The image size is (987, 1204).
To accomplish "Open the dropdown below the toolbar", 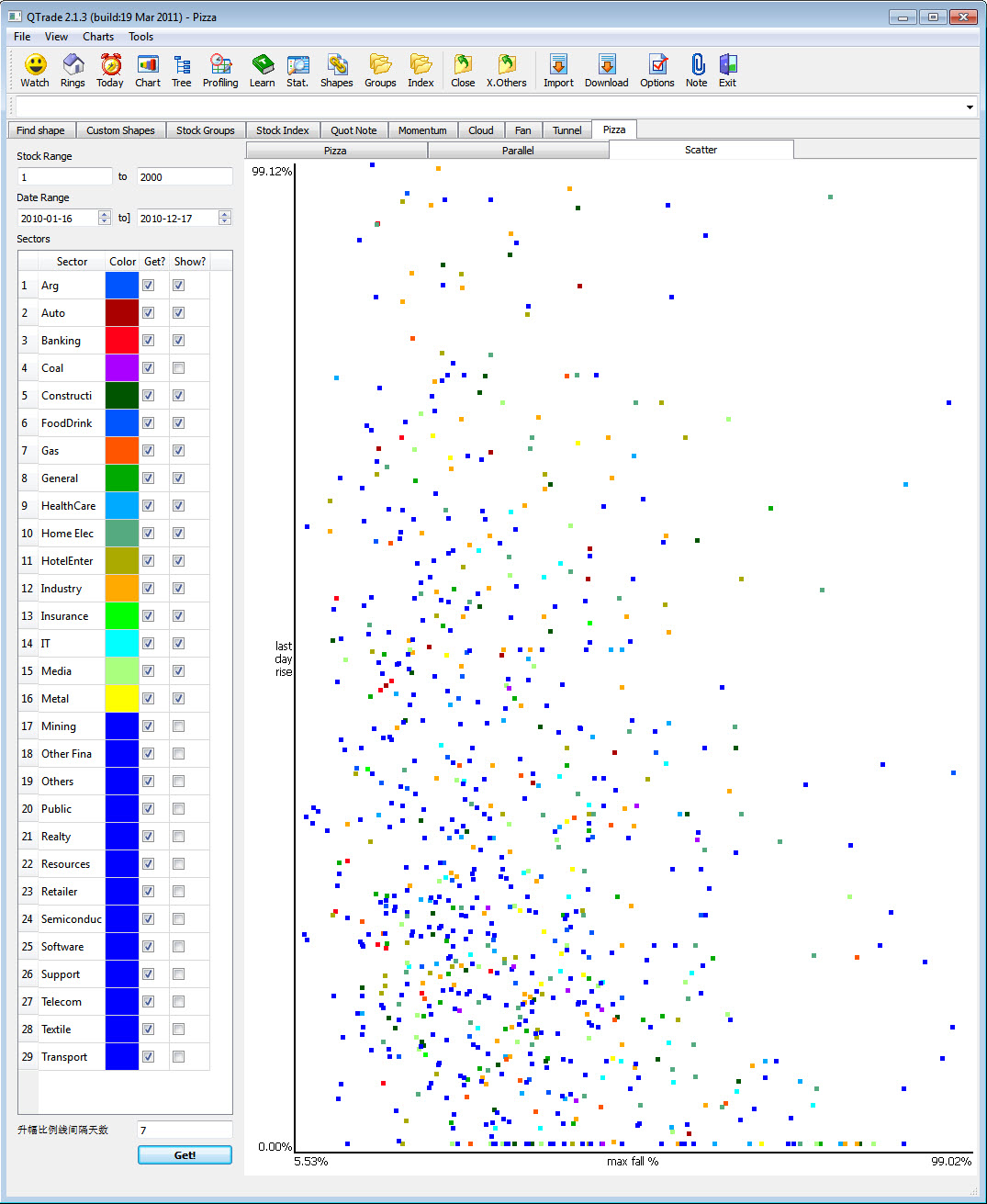I will 969,107.
